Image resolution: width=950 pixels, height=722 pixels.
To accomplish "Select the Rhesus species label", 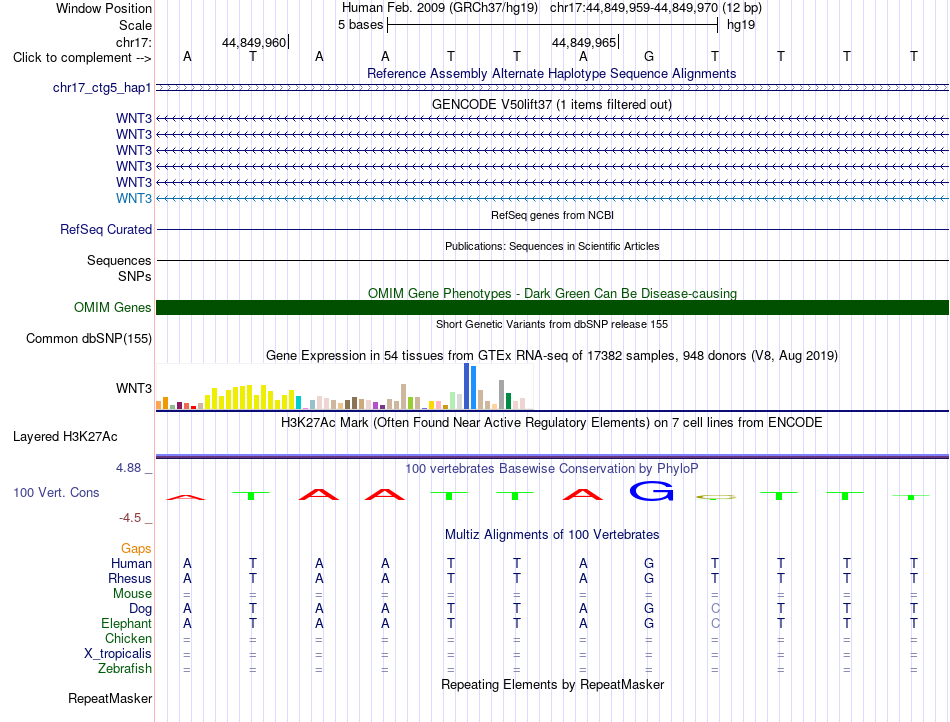I will (x=130, y=578).
